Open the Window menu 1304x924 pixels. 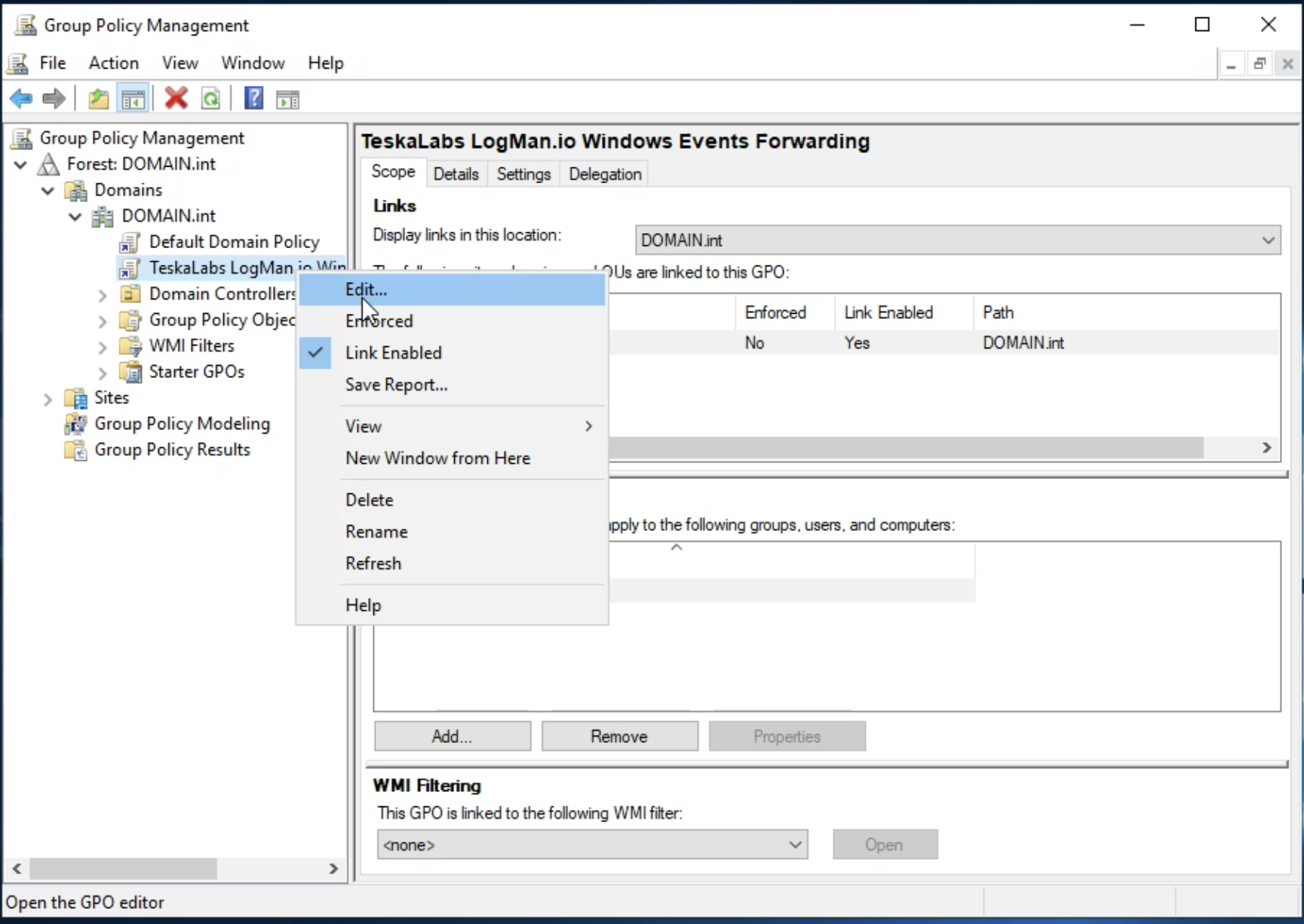(253, 63)
